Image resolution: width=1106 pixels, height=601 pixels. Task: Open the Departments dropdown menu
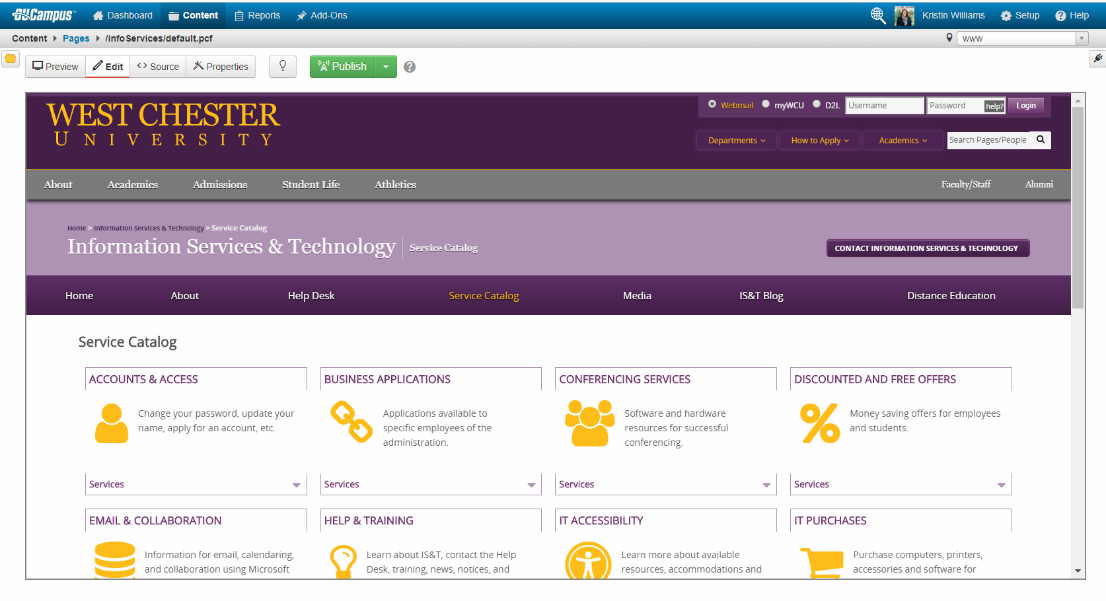736,140
